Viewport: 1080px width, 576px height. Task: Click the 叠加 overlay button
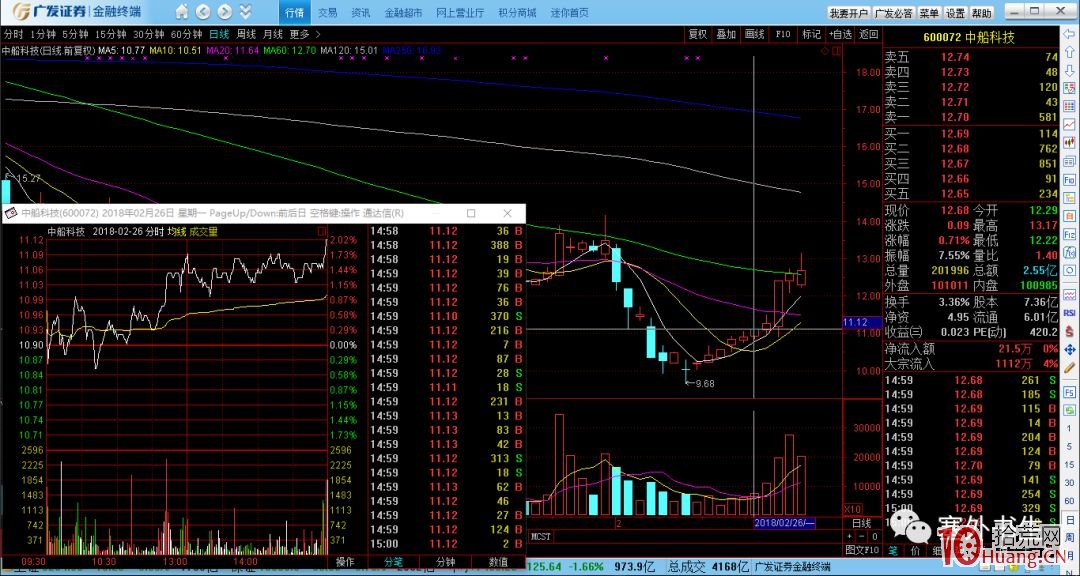(726, 34)
